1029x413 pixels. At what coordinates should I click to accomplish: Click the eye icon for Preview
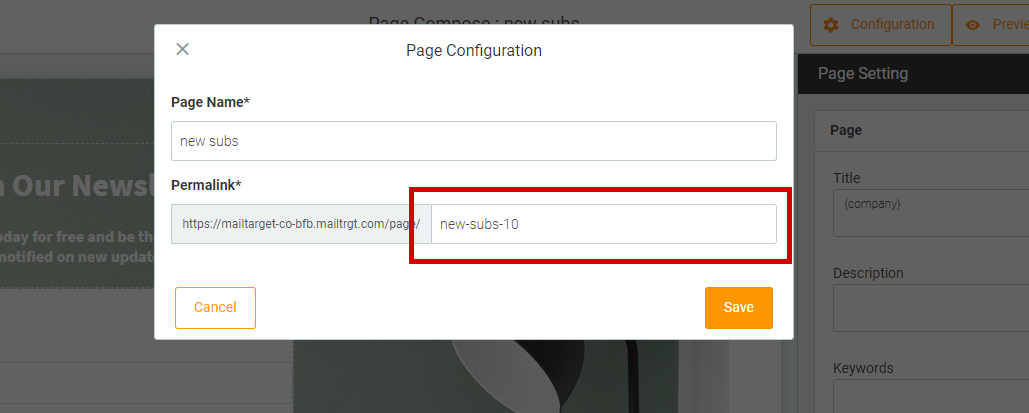tap(973, 25)
